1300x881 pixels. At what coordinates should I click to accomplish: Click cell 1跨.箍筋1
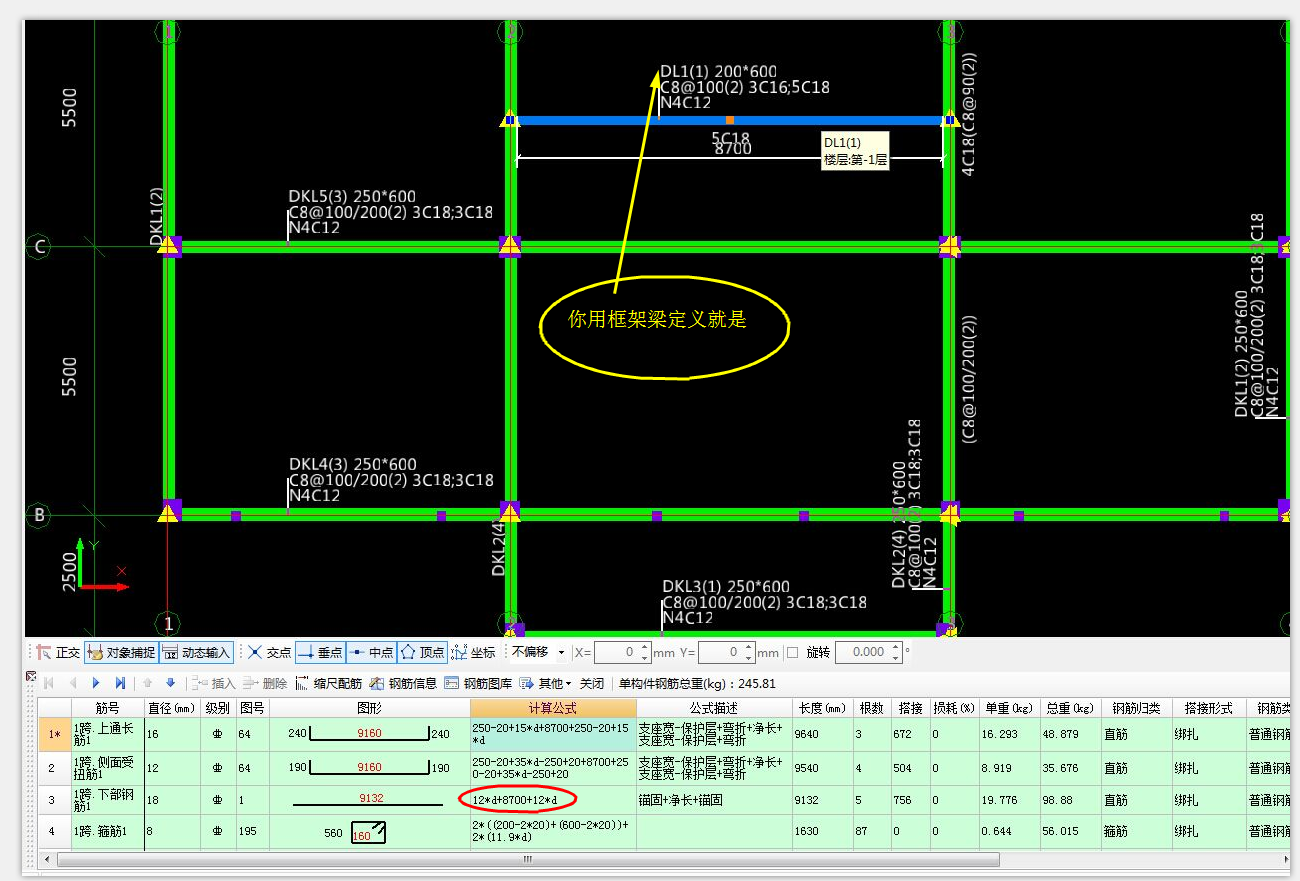pos(107,831)
